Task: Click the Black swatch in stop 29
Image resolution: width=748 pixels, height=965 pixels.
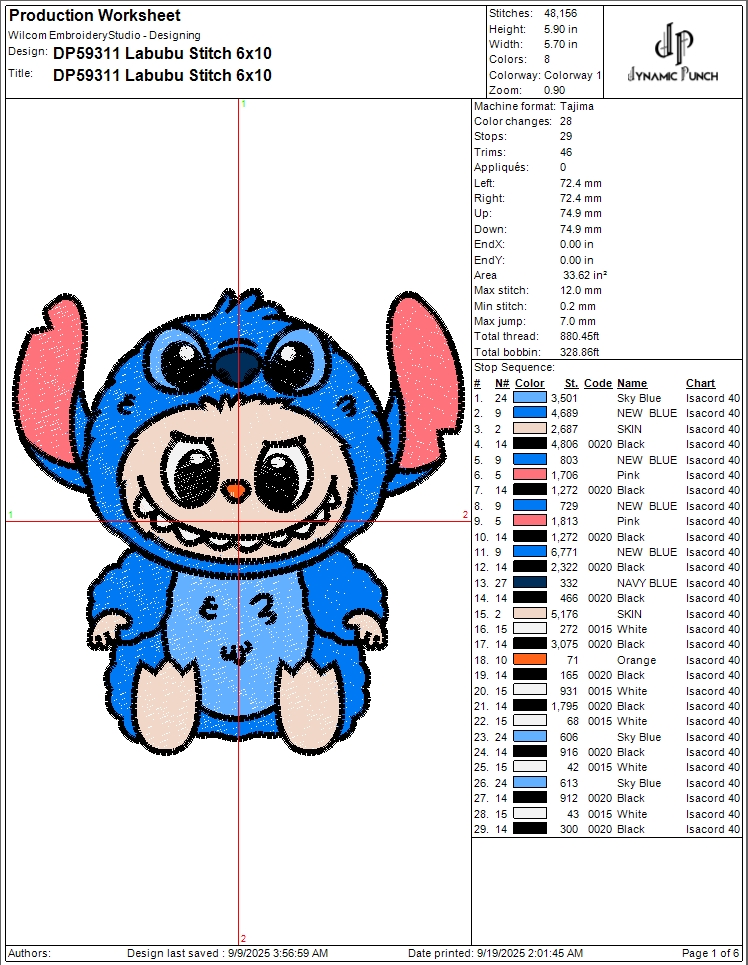Action: point(529,829)
